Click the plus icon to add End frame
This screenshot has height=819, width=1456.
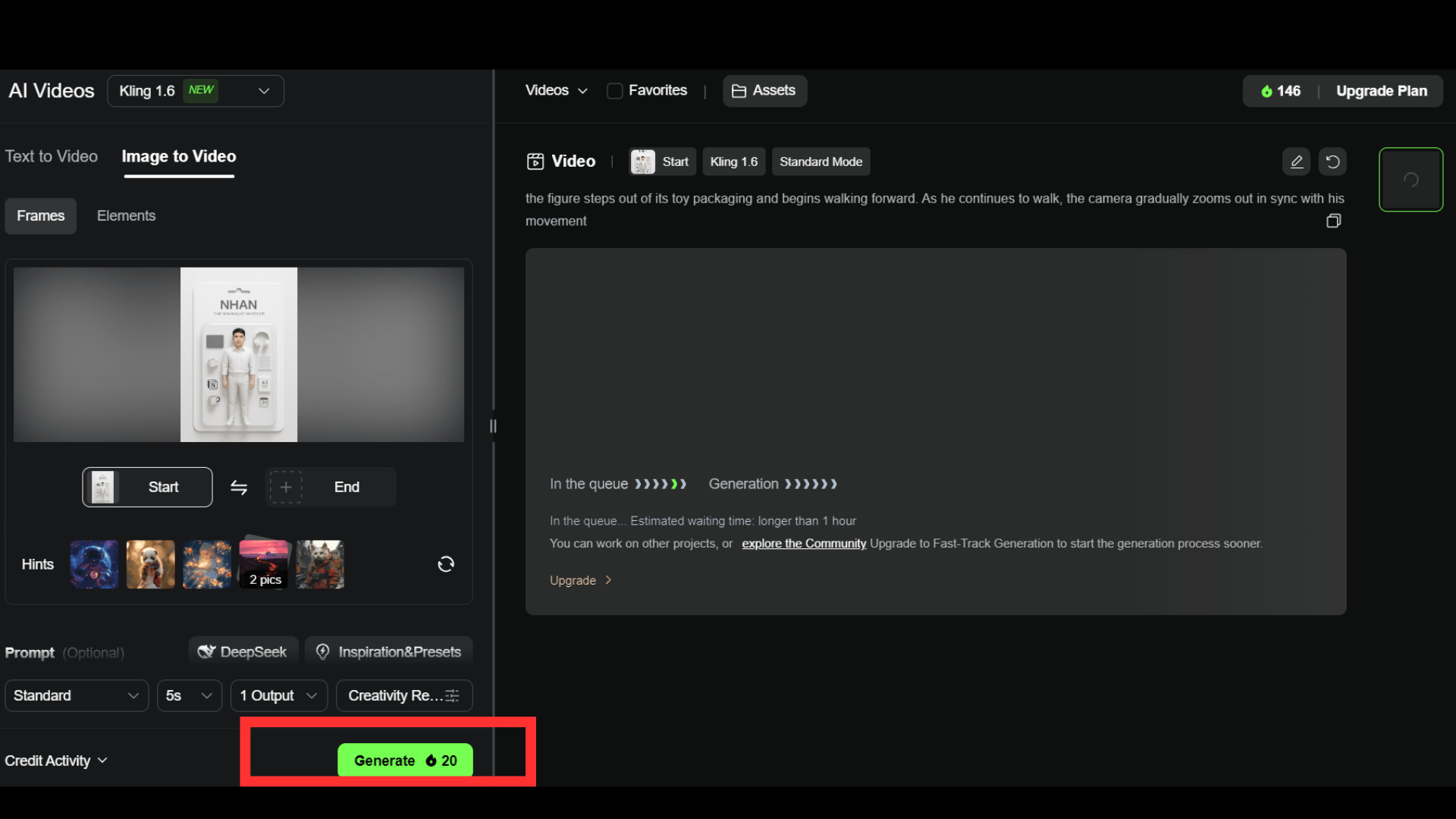[286, 488]
